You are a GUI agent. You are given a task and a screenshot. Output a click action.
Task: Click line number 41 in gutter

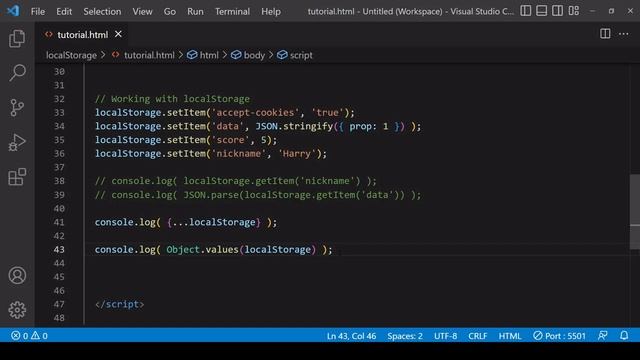tap(59, 222)
